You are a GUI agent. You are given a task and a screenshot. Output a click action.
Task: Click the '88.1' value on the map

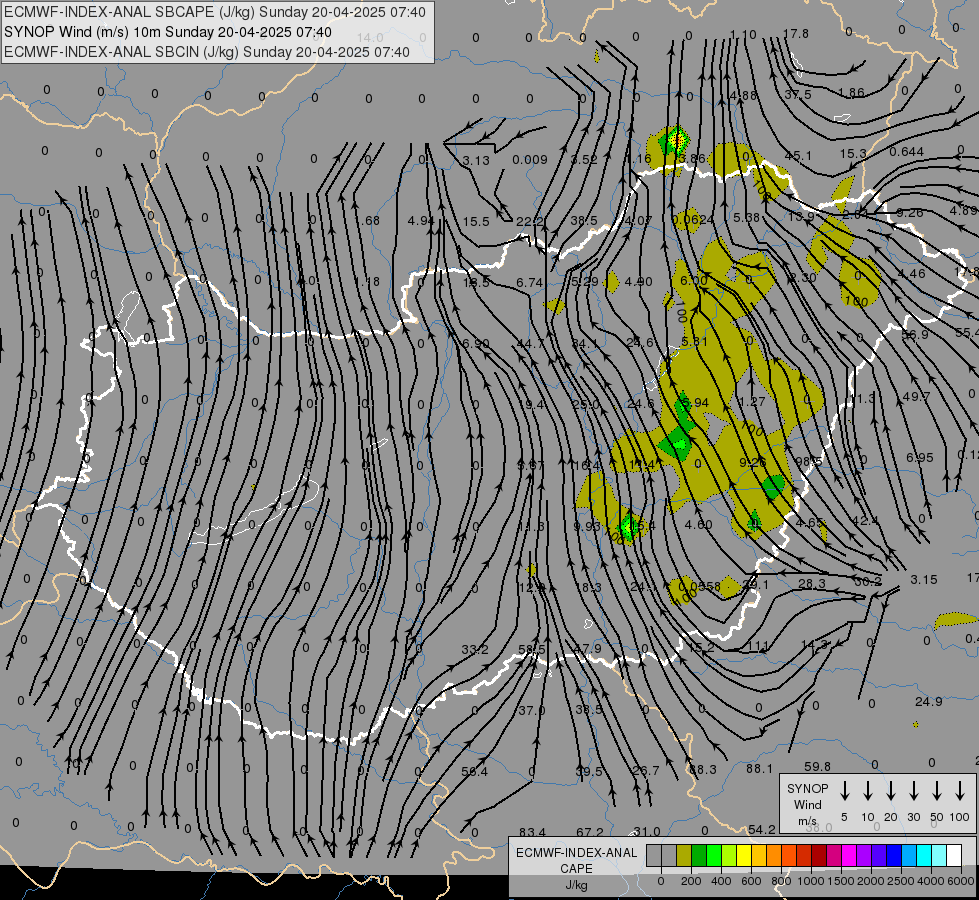pyautogui.click(x=759, y=768)
